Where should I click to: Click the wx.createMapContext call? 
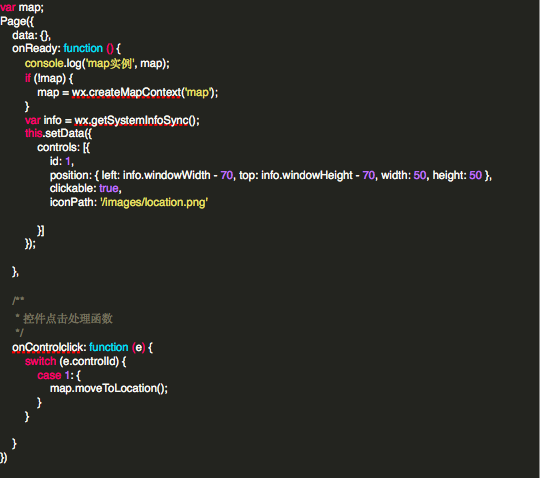[145, 92]
